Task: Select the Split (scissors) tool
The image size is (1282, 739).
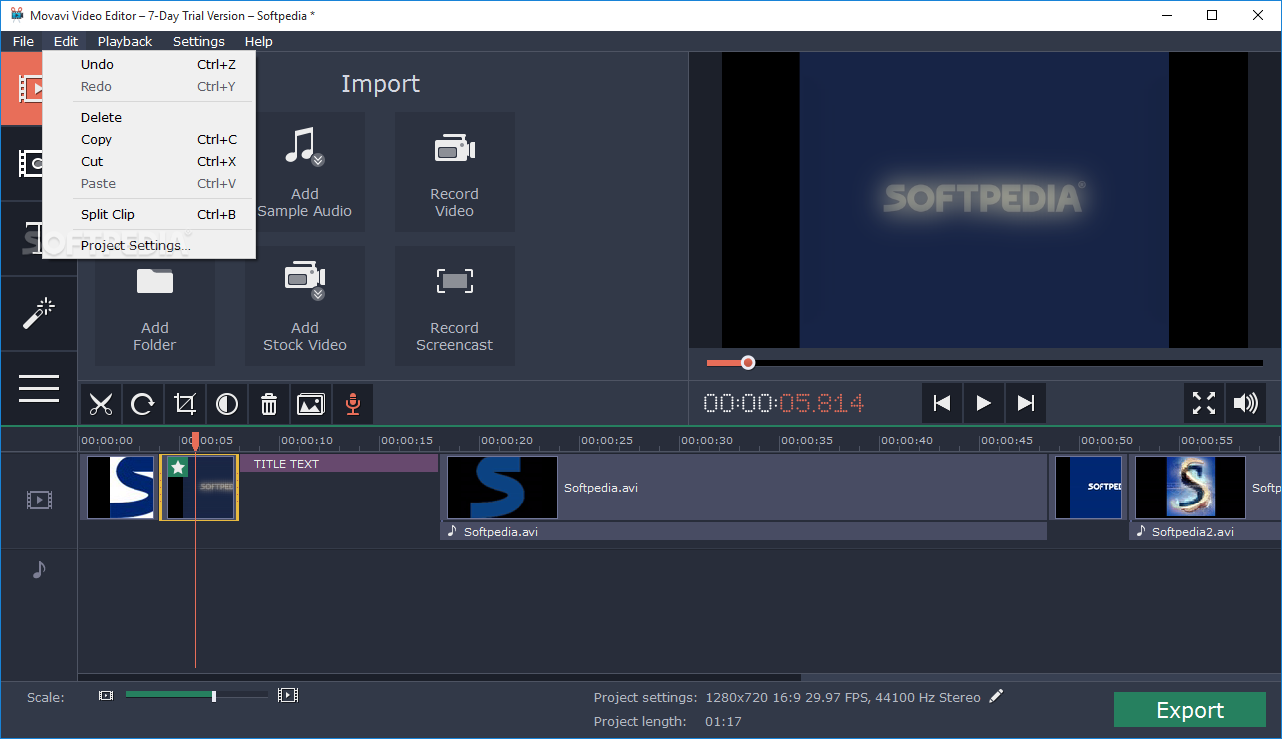Action: coord(100,404)
